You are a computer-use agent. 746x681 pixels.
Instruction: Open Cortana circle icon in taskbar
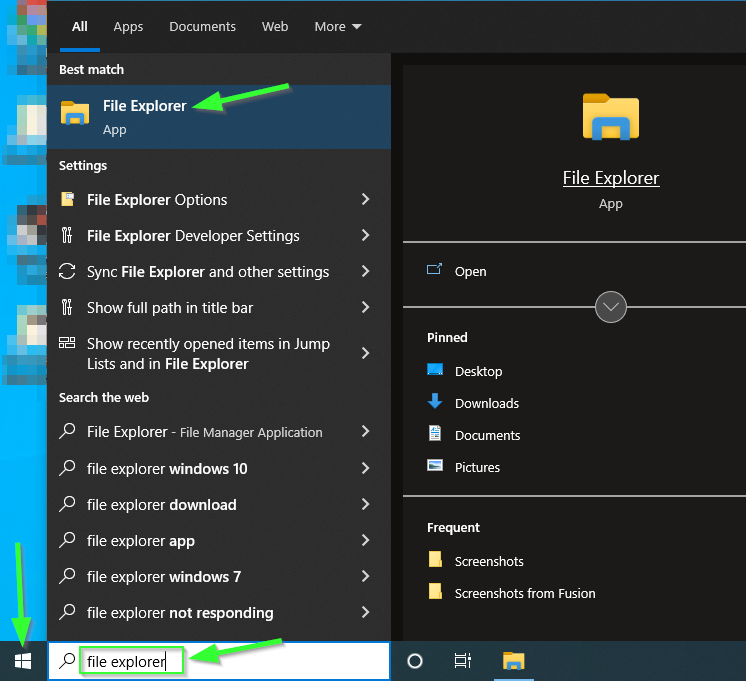tap(415, 661)
